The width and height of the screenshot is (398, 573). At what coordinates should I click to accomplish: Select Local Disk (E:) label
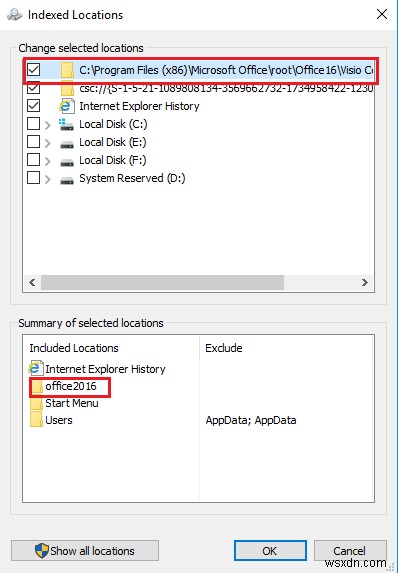[x=113, y=142]
